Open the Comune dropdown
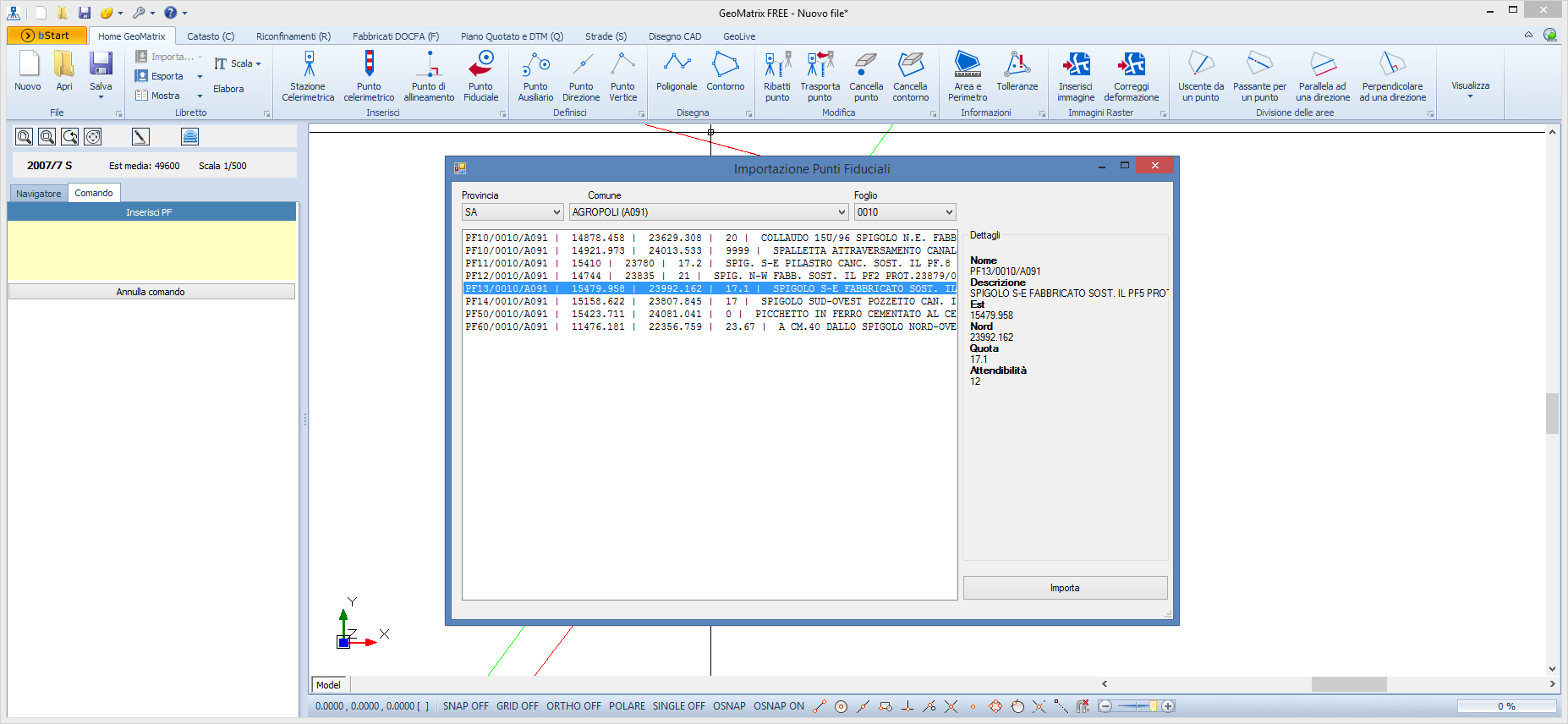Image resolution: width=1568 pixels, height=724 pixels. point(709,212)
